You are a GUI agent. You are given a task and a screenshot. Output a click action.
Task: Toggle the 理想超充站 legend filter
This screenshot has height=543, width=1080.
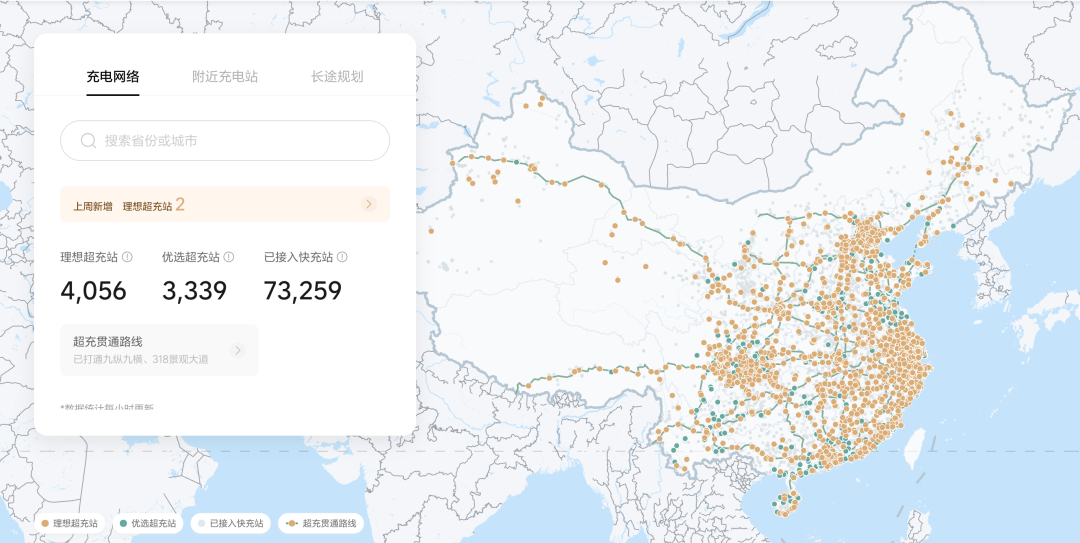[70, 523]
